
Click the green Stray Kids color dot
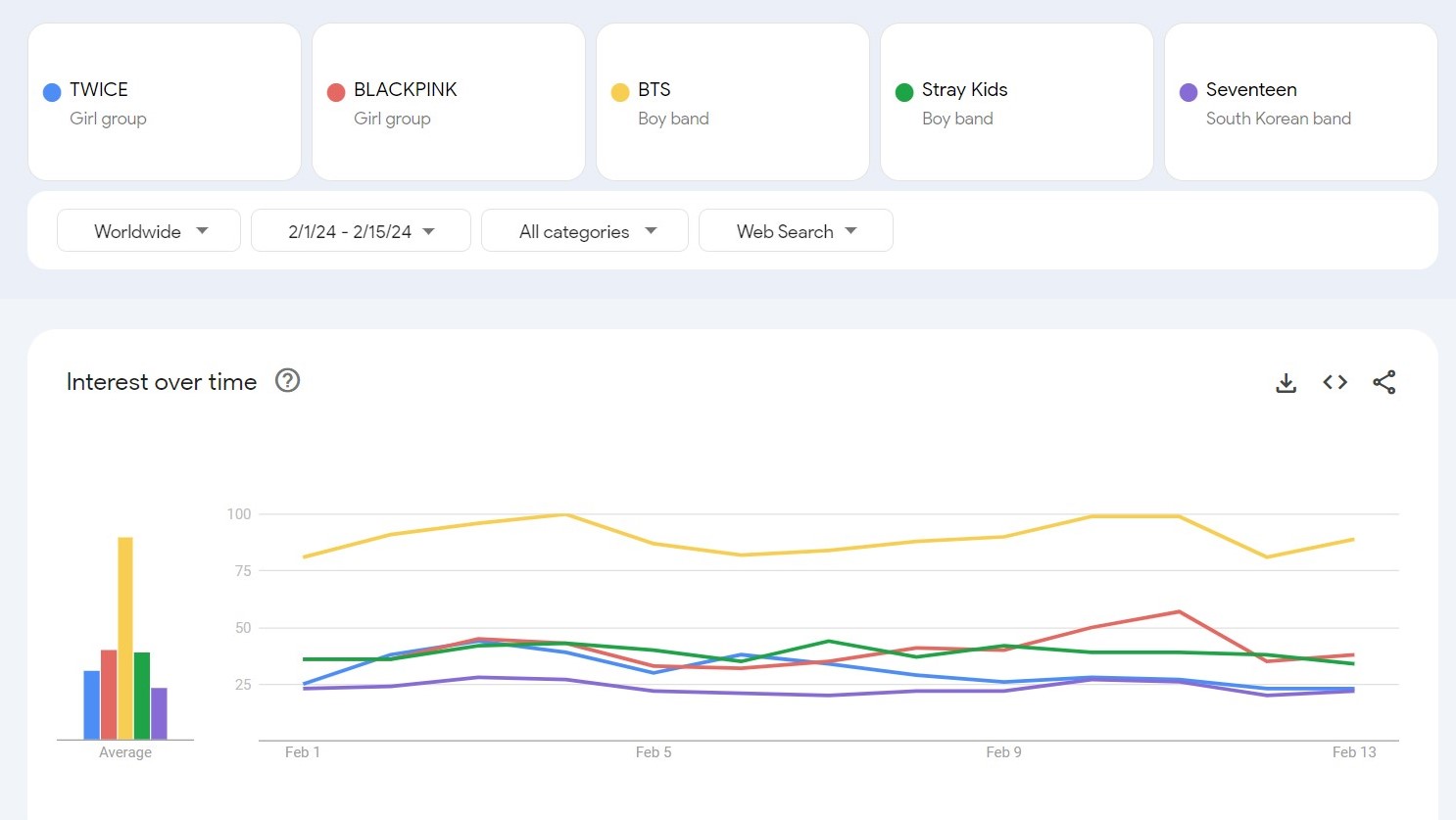coord(904,92)
